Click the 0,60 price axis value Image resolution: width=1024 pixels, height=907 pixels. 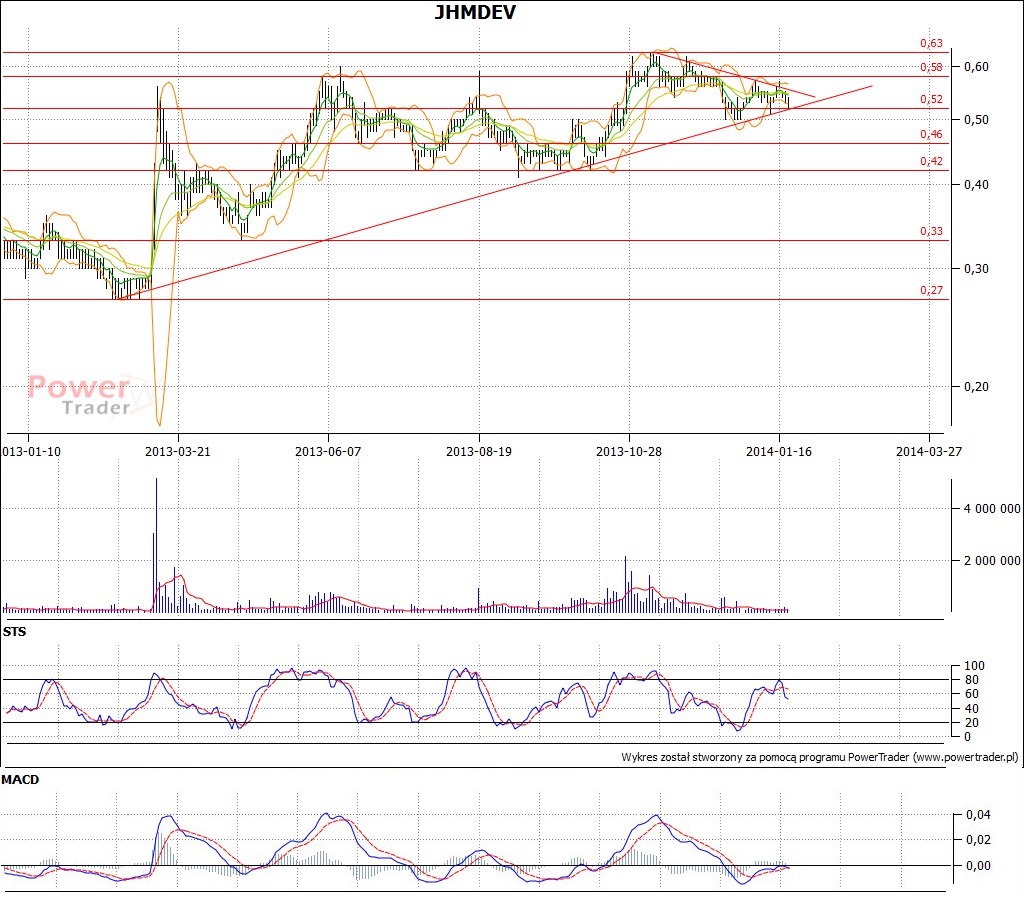(x=976, y=67)
